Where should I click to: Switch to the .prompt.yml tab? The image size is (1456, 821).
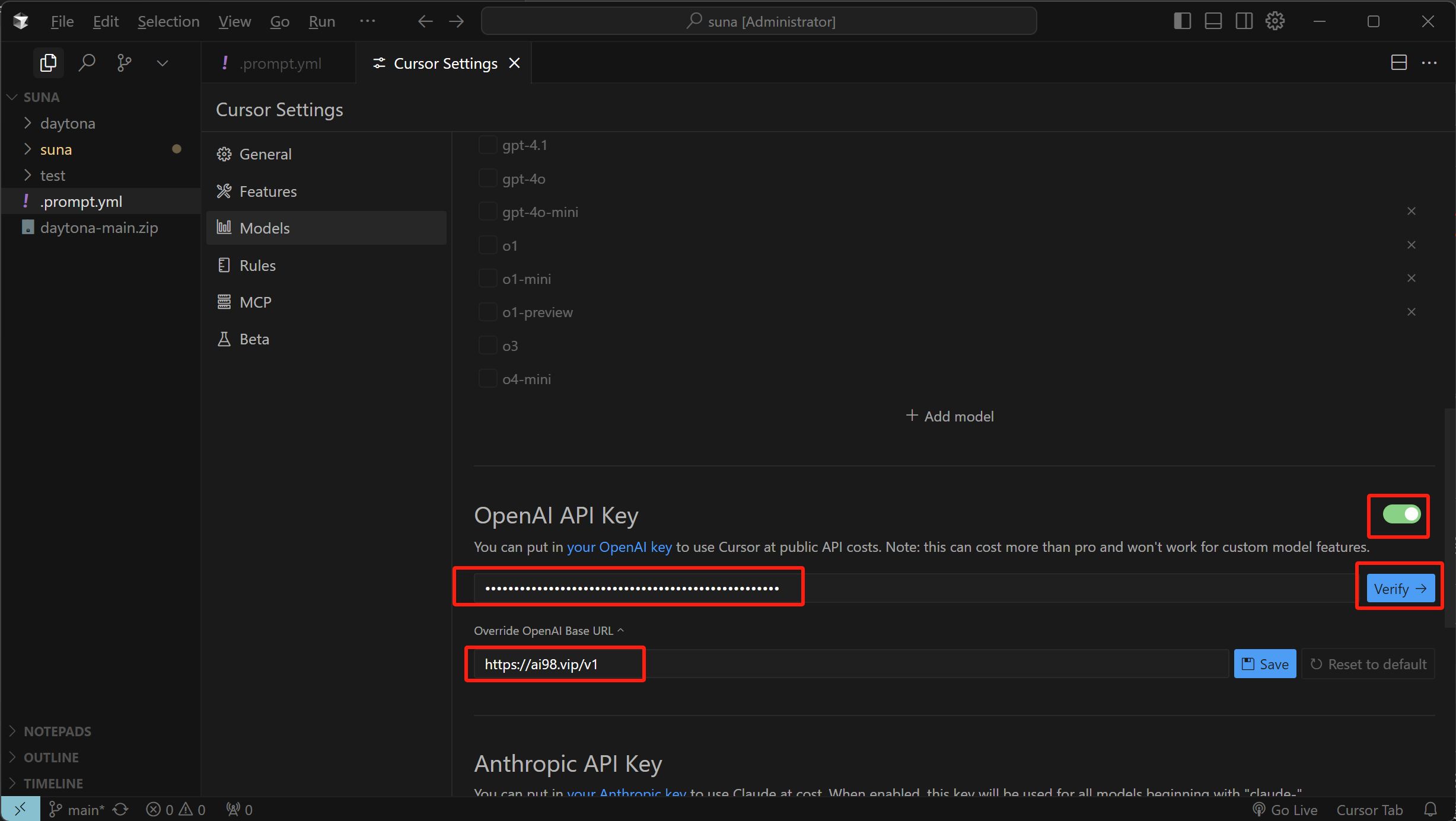click(278, 63)
